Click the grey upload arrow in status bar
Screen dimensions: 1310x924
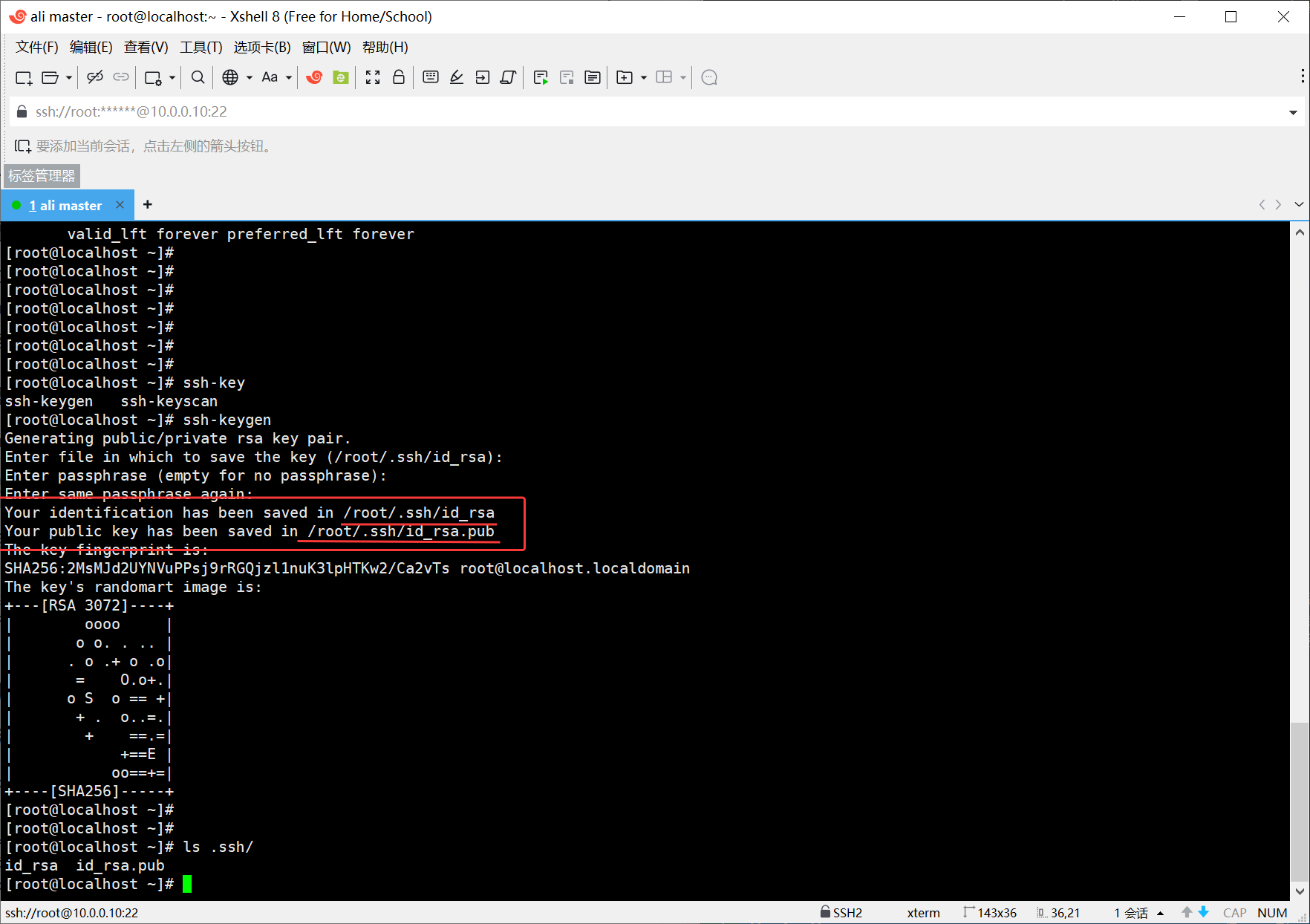[x=1187, y=912]
